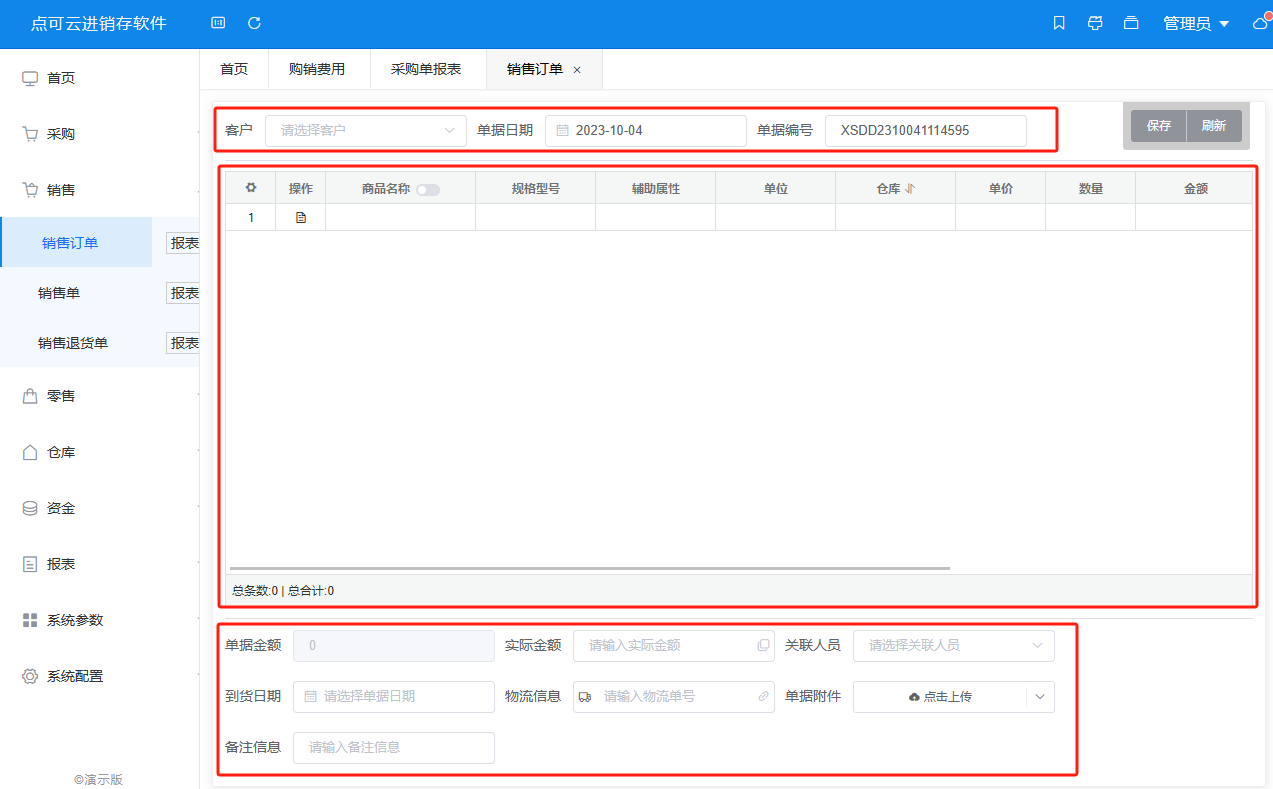Image resolution: width=1273 pixels, height=789 pixels.
Task: Open the 关联人员 dropdown
Action: (x=953, y=646)
